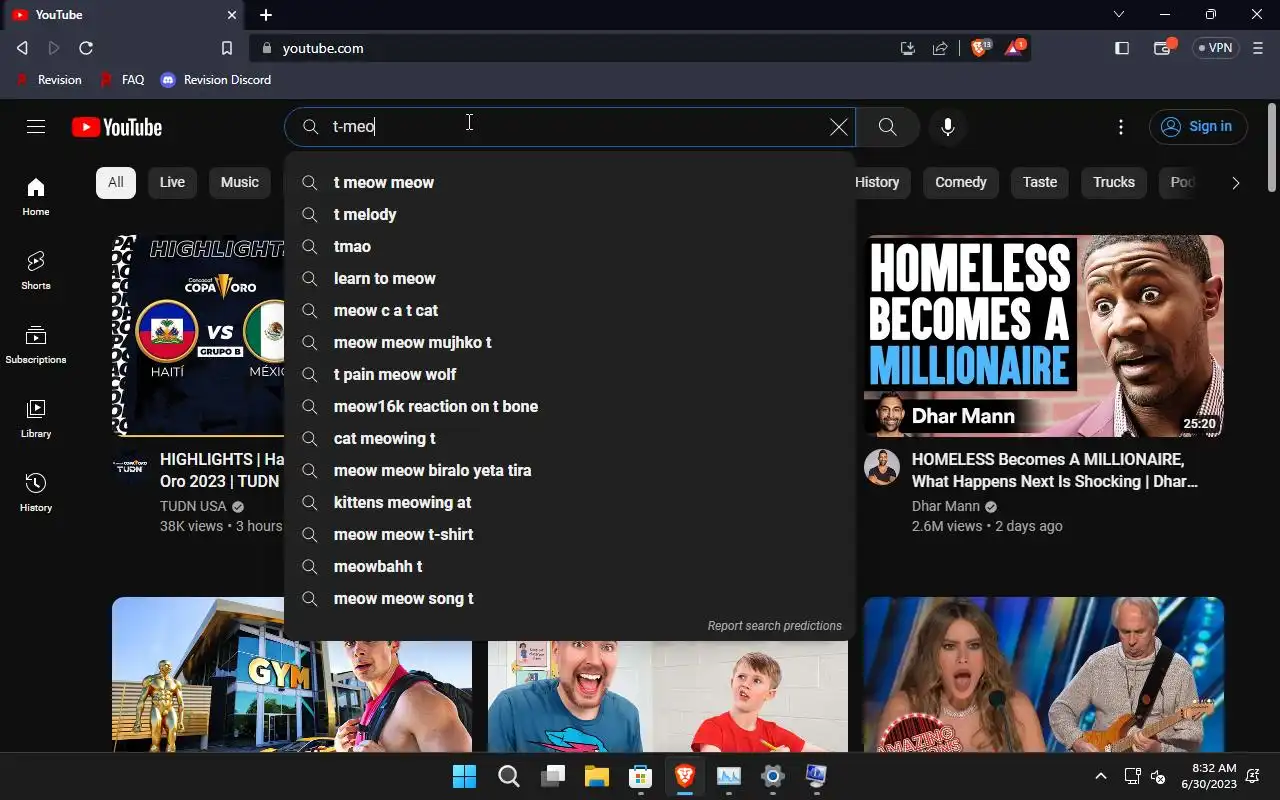
Task: Toggle the browser sidebar panel
Action: [1122, 48]
